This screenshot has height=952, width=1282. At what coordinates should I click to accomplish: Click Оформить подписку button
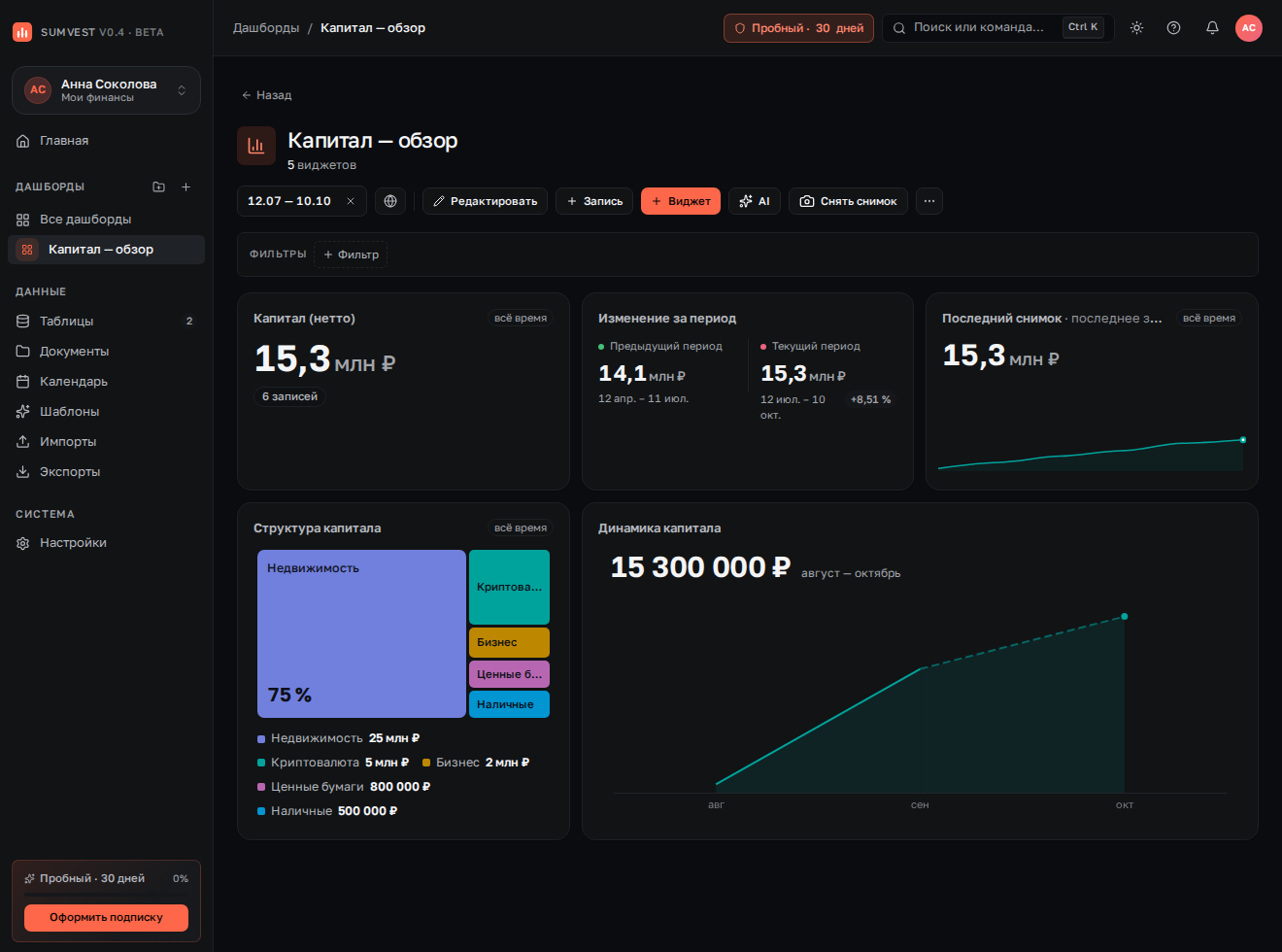(106, 917)
